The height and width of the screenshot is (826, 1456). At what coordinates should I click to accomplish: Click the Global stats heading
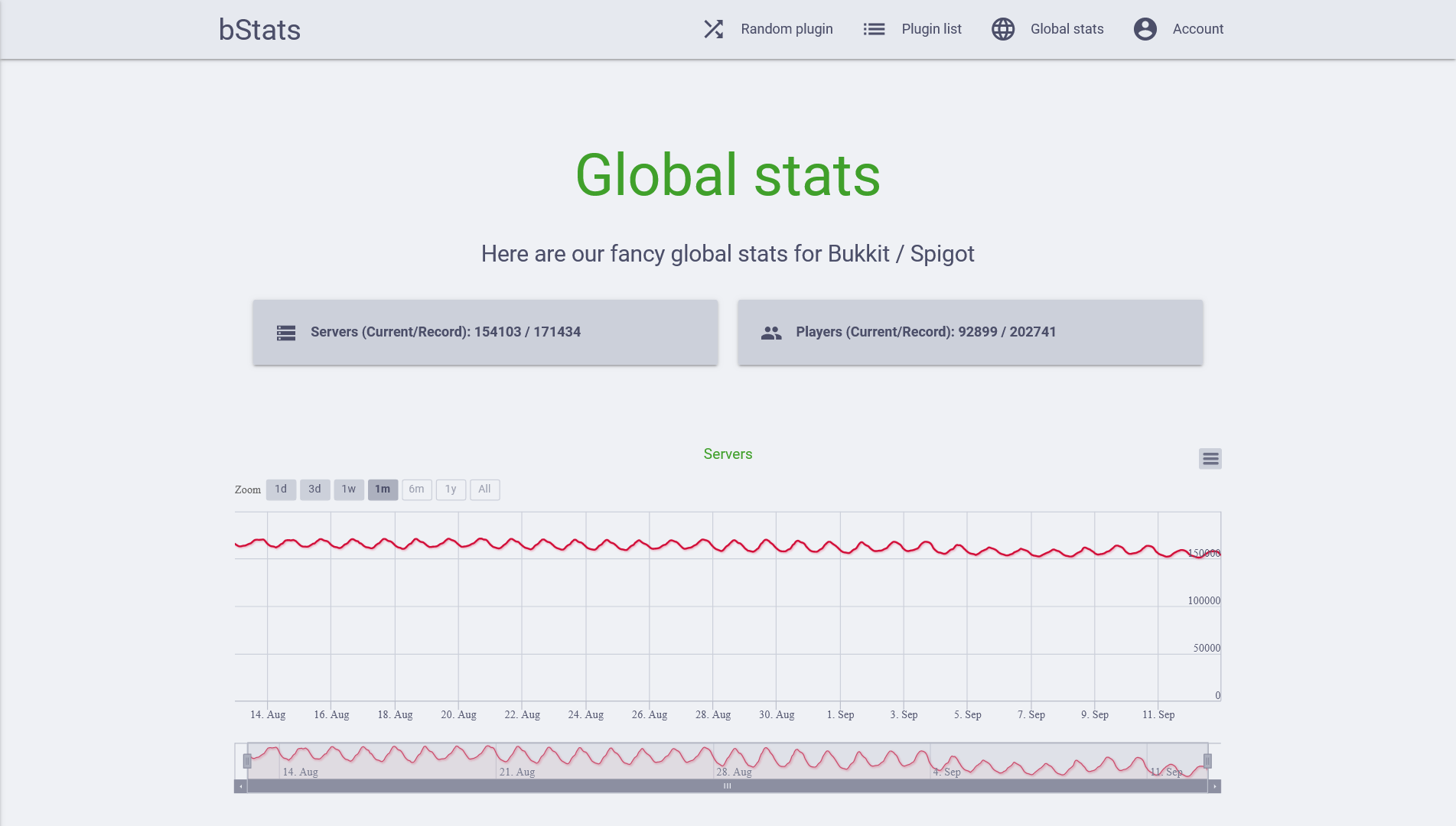728,175
